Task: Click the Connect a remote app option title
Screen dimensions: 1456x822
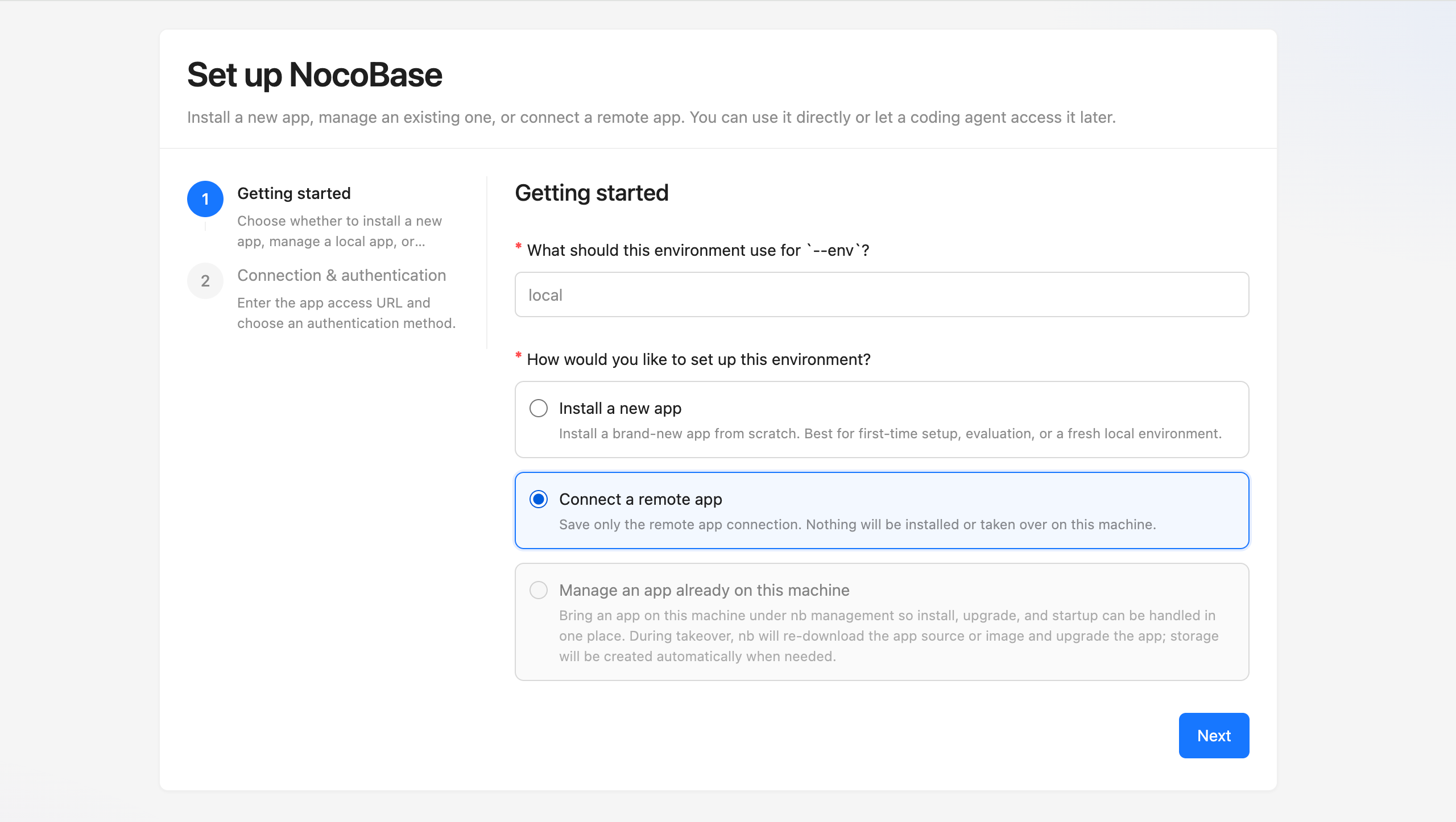Action: (x=640, y=499)
